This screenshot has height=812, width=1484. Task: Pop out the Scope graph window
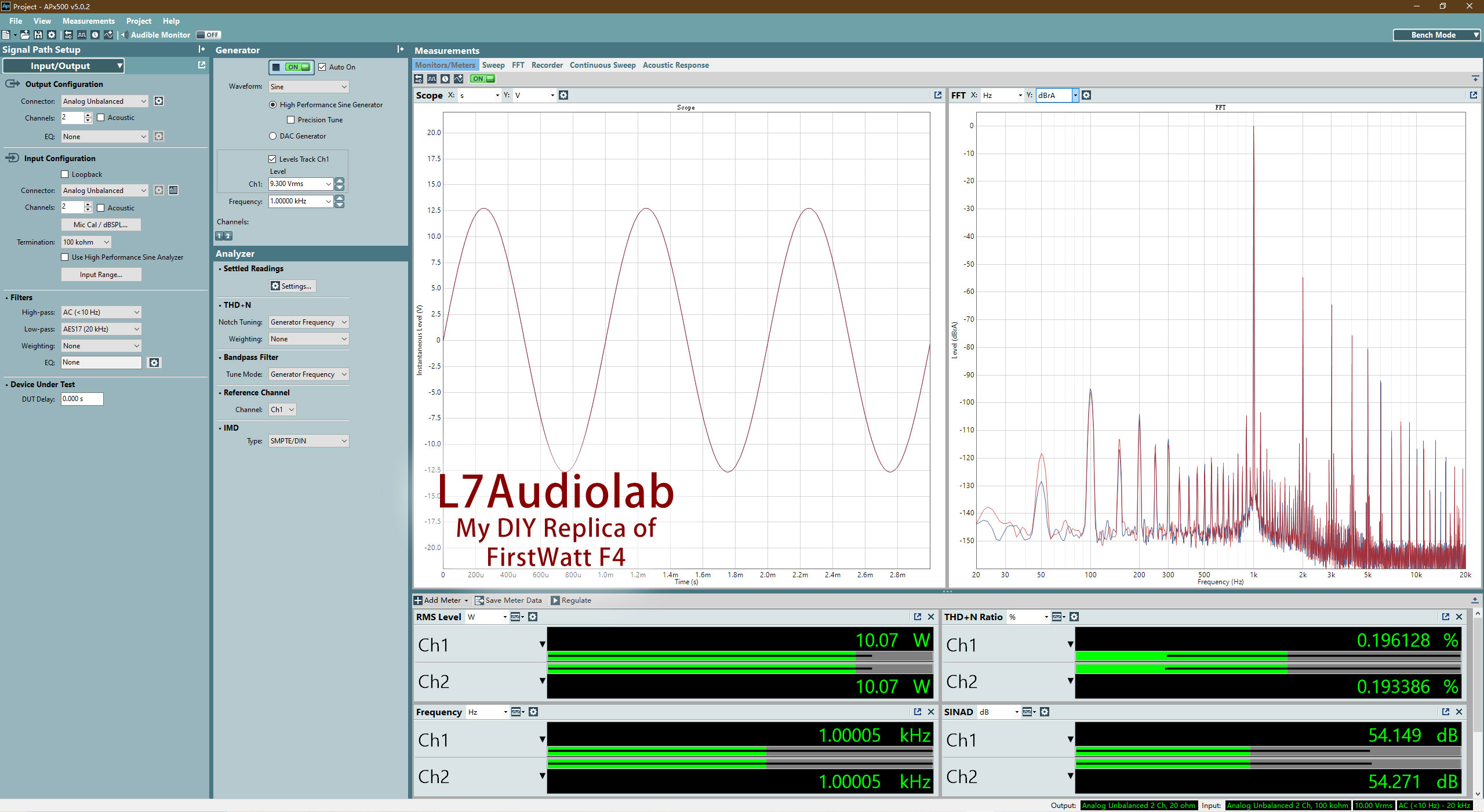pyautogui.click(x=938, y=95)
